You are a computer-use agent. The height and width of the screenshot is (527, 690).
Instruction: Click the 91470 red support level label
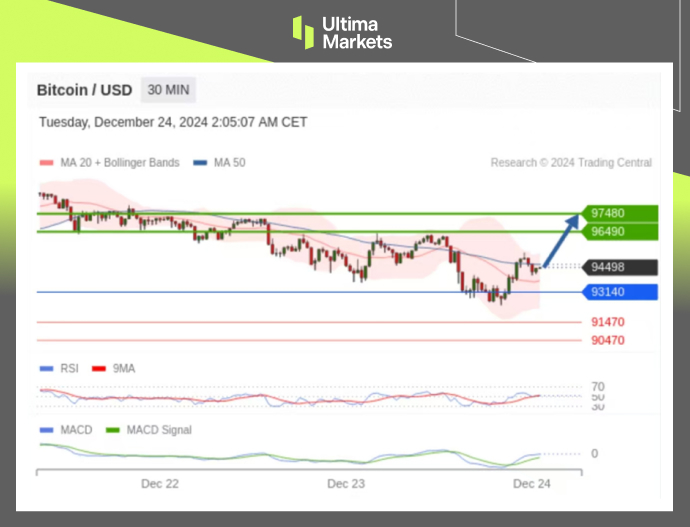click(608, 322)
